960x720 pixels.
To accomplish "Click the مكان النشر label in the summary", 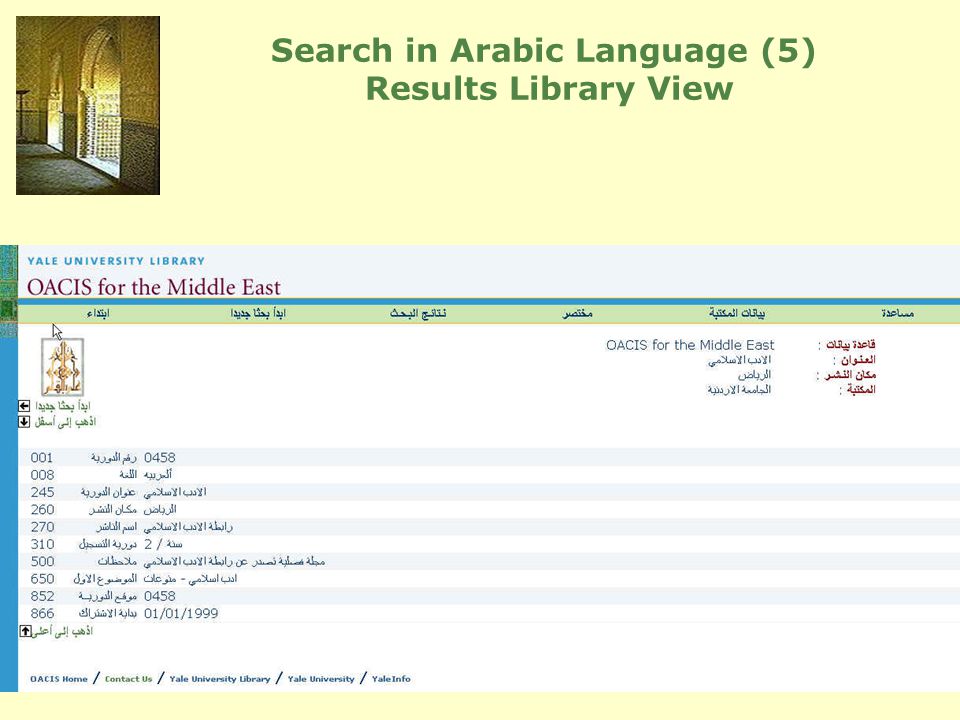I will point(850,375).
